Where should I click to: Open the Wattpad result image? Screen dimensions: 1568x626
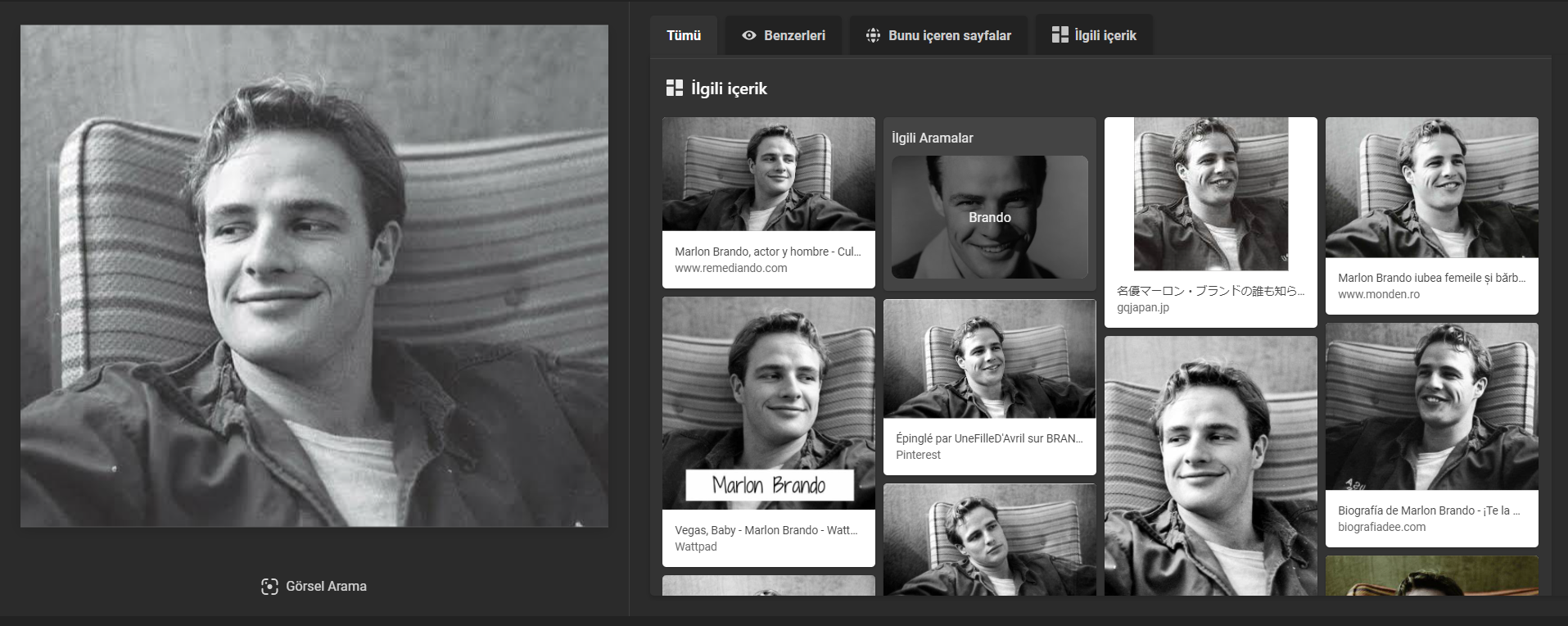[769, 403]
